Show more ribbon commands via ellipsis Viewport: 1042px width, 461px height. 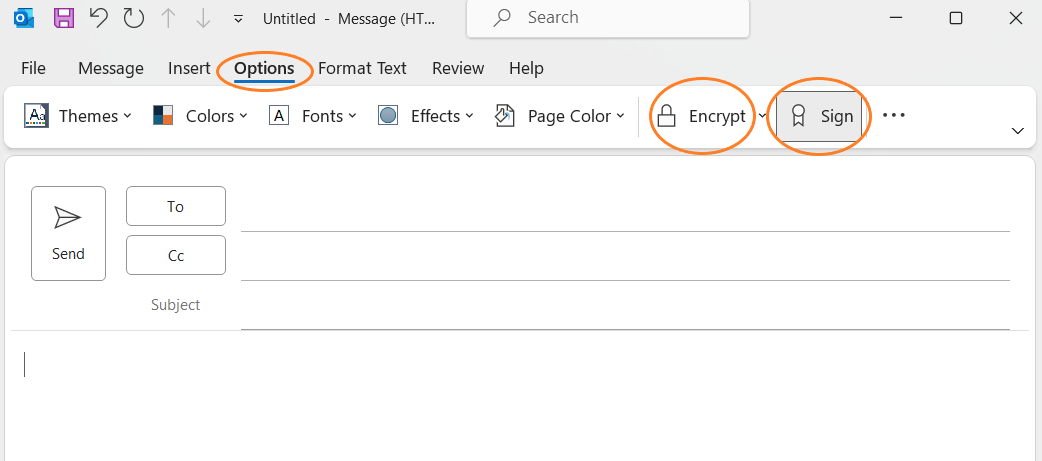pos(894,116)
